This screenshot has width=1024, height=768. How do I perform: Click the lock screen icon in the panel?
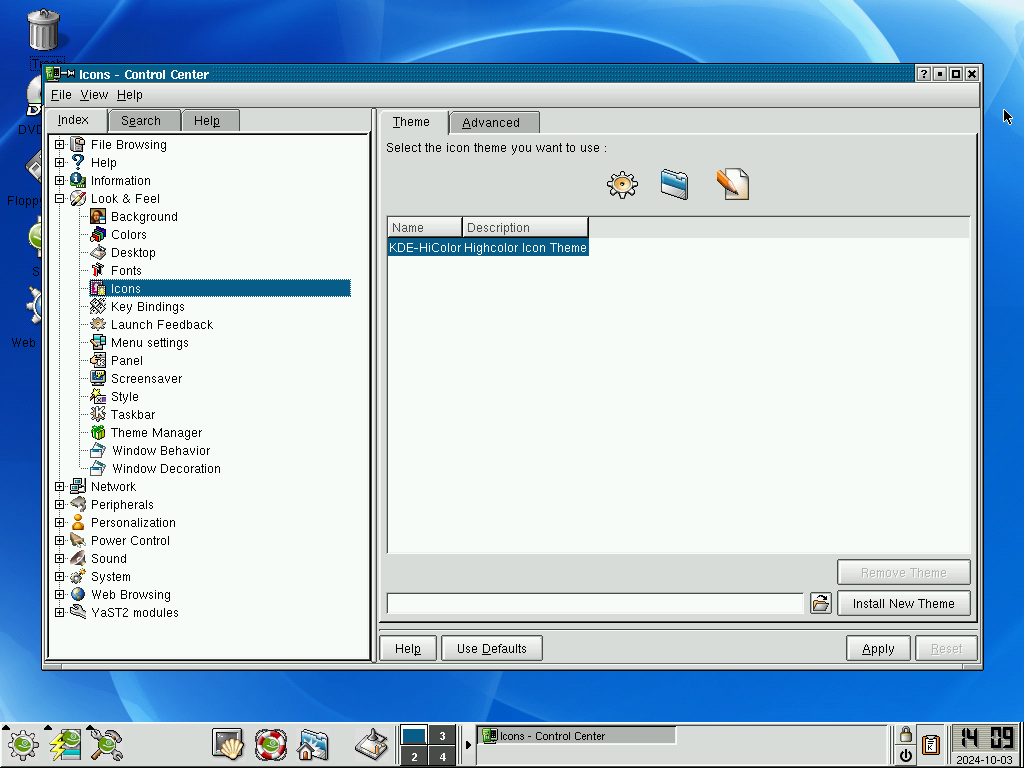click(905, 734)
